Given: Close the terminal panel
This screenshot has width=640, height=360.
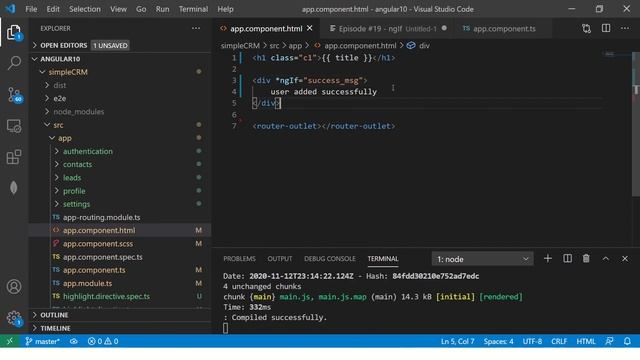Looking at the screenshot, I should pyautogui.click(x=625, y=259).
